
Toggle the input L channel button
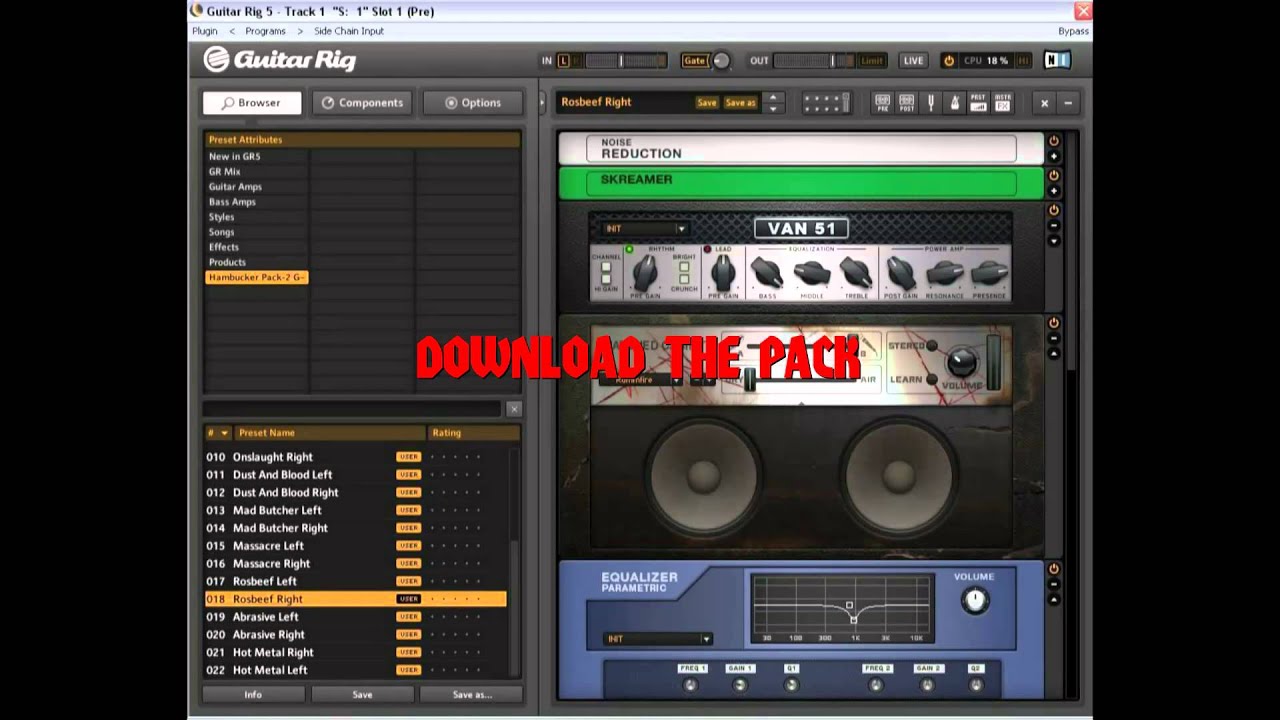[x=563, y=61]
